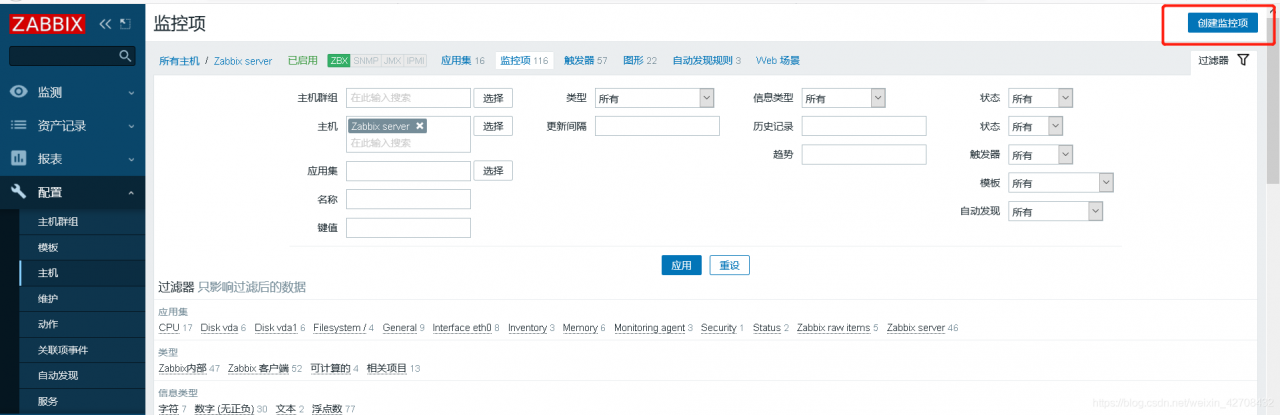Click the 已启用 status link
1280x415 pixels.
[x=302, y=61]
